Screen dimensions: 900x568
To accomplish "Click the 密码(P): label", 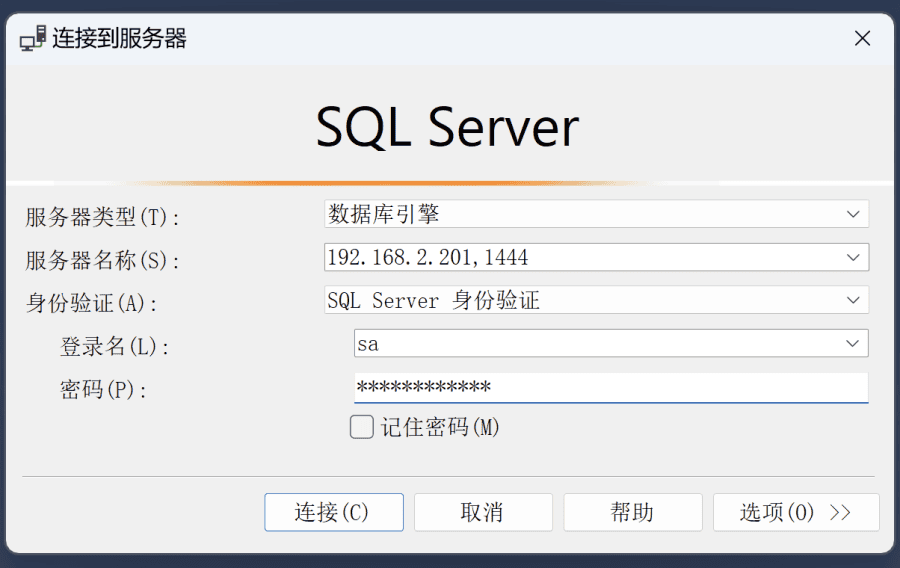I will pos(103,390).
